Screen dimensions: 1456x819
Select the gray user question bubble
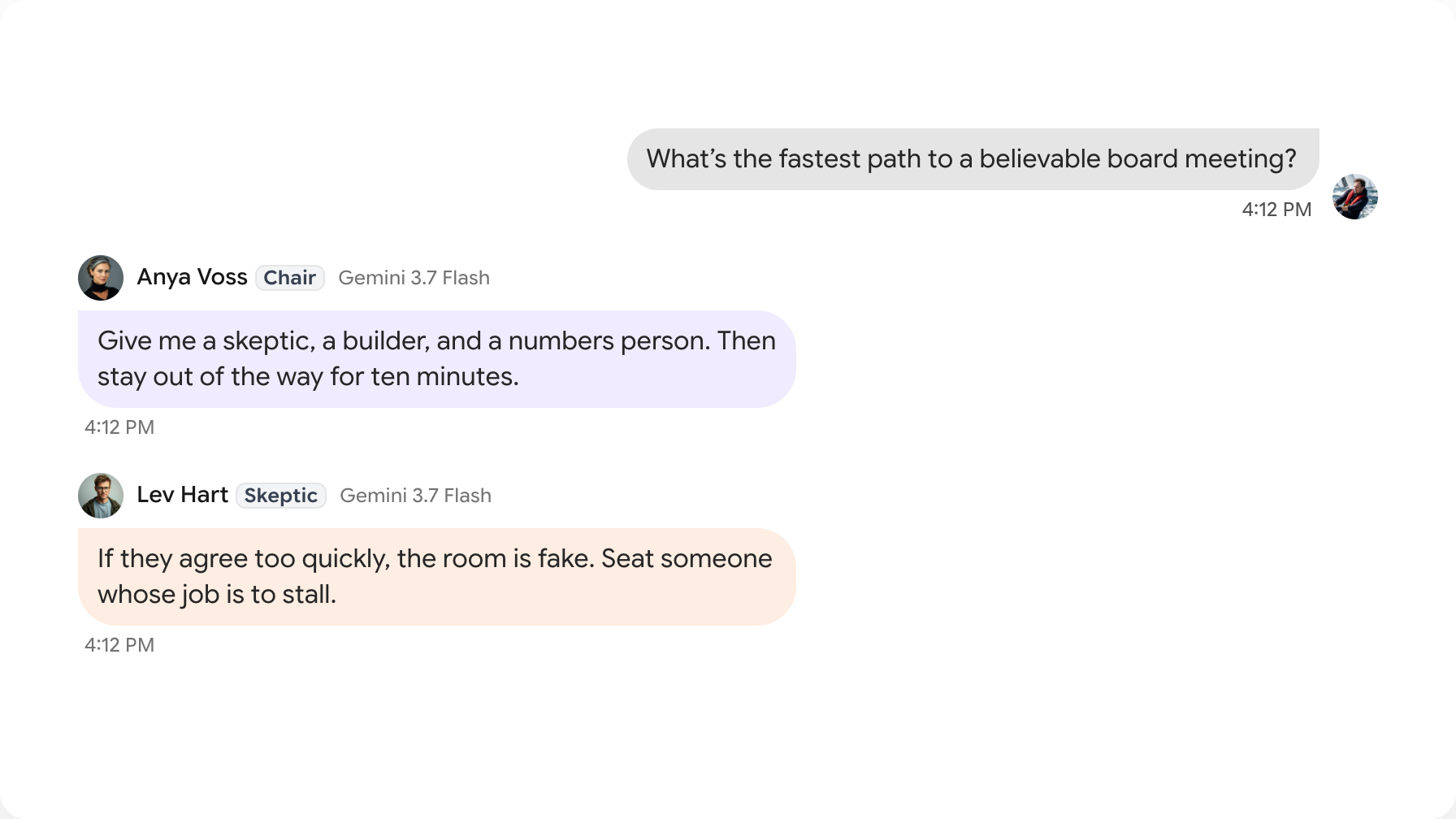pyautogui.click(x=973, y=159)
